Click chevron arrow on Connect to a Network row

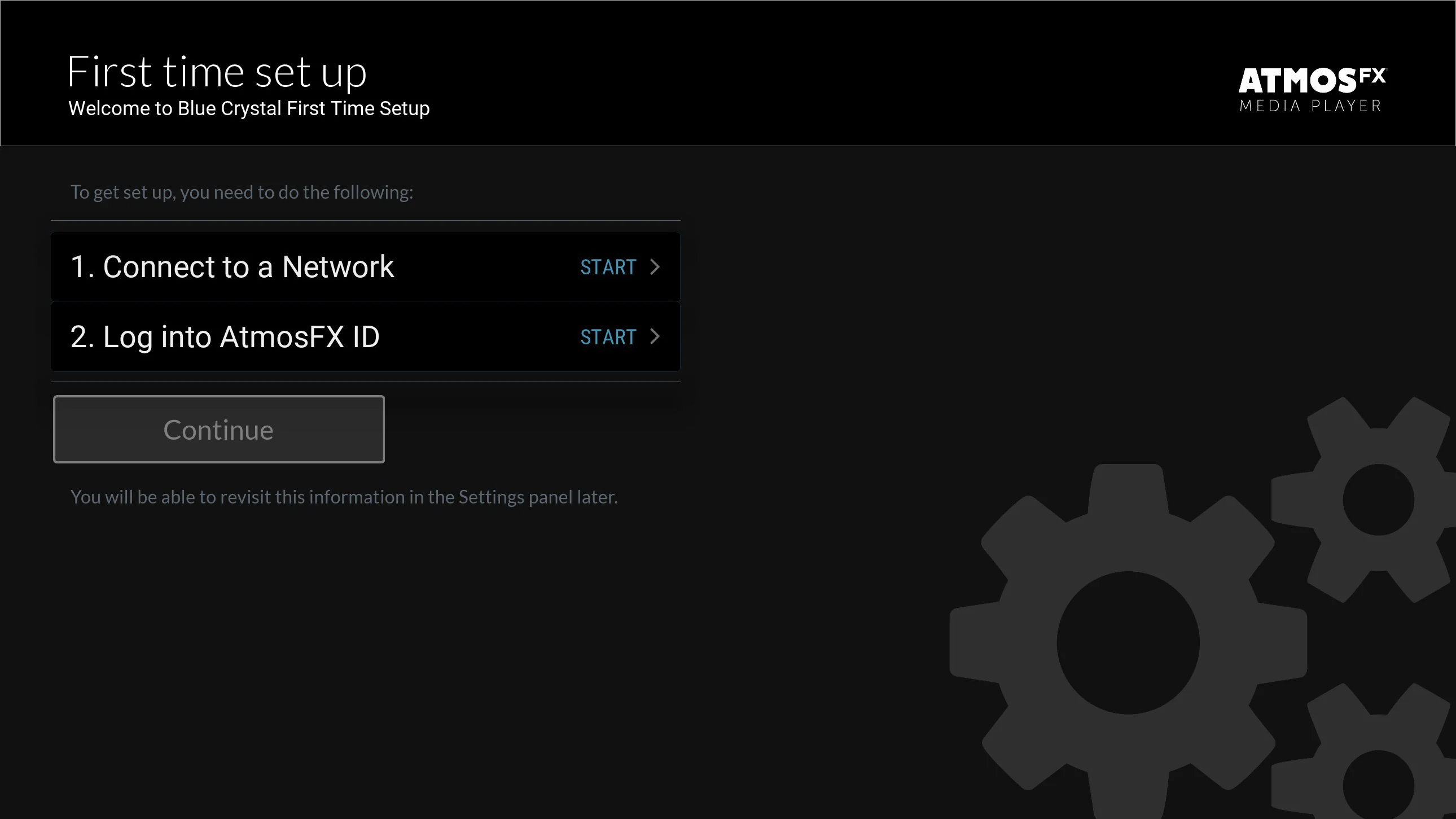tap(655, 267)
